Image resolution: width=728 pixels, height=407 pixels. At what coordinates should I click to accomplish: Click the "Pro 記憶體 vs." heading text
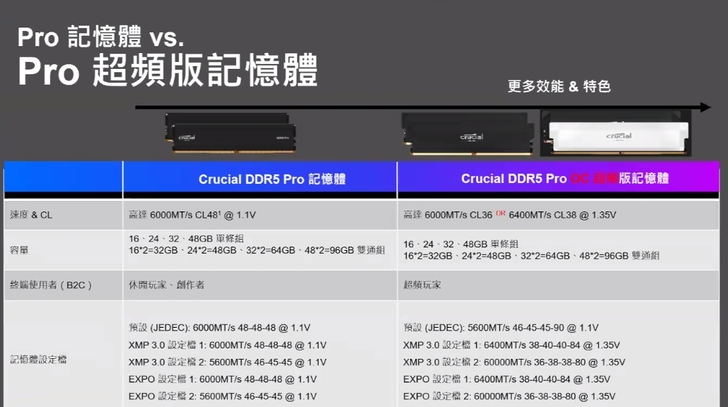(101, 38)
